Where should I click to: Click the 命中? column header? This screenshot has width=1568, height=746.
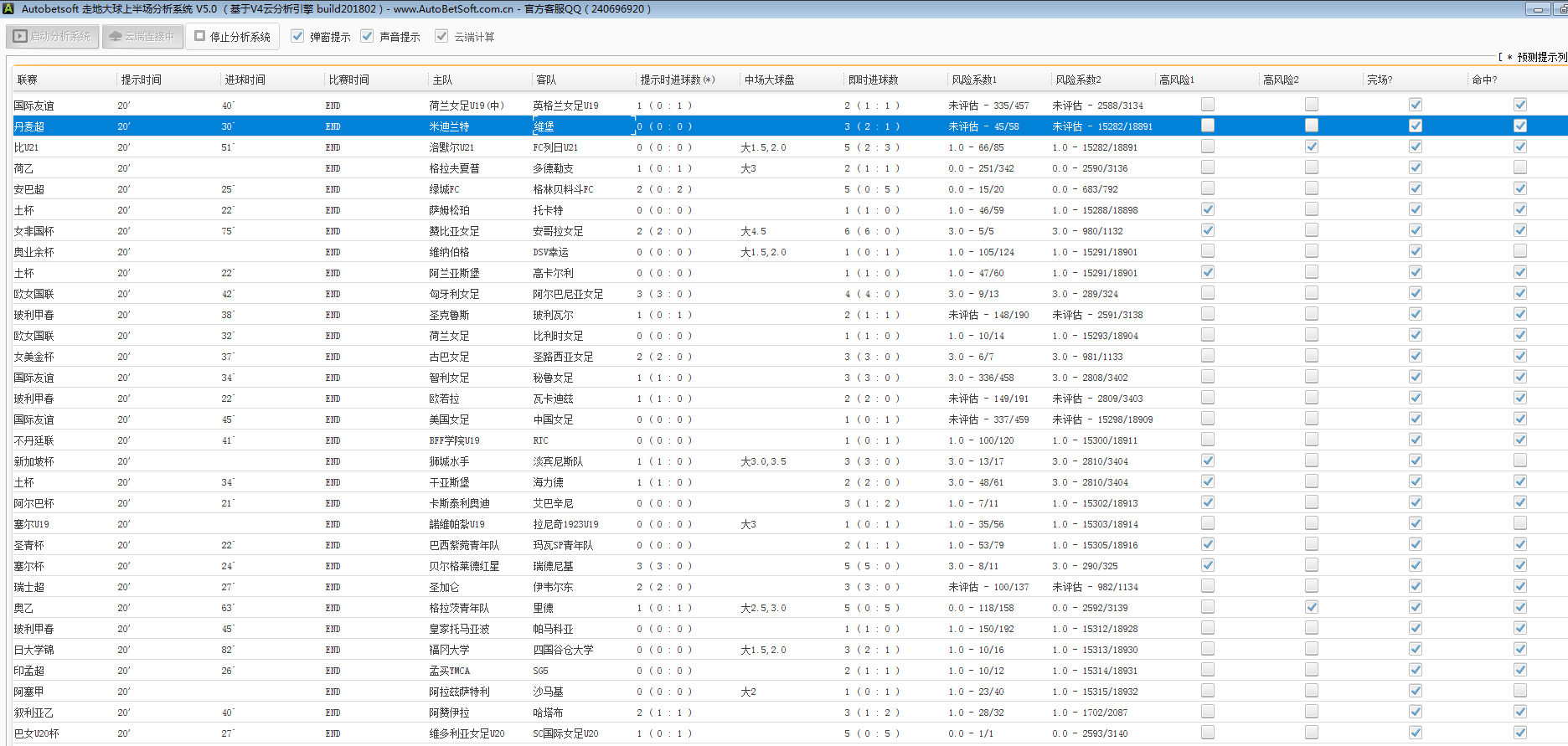pyautogui.click(x=1484, y=80)
